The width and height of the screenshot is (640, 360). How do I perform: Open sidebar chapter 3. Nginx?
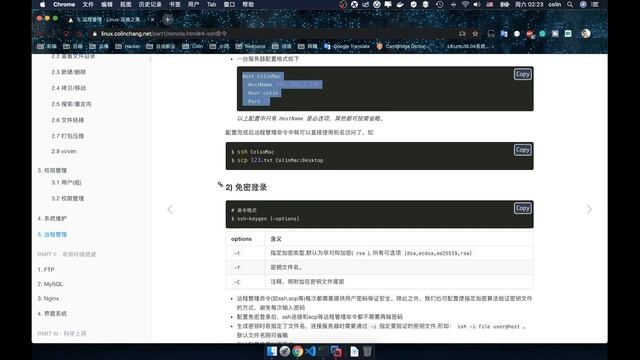click(48, 299)
